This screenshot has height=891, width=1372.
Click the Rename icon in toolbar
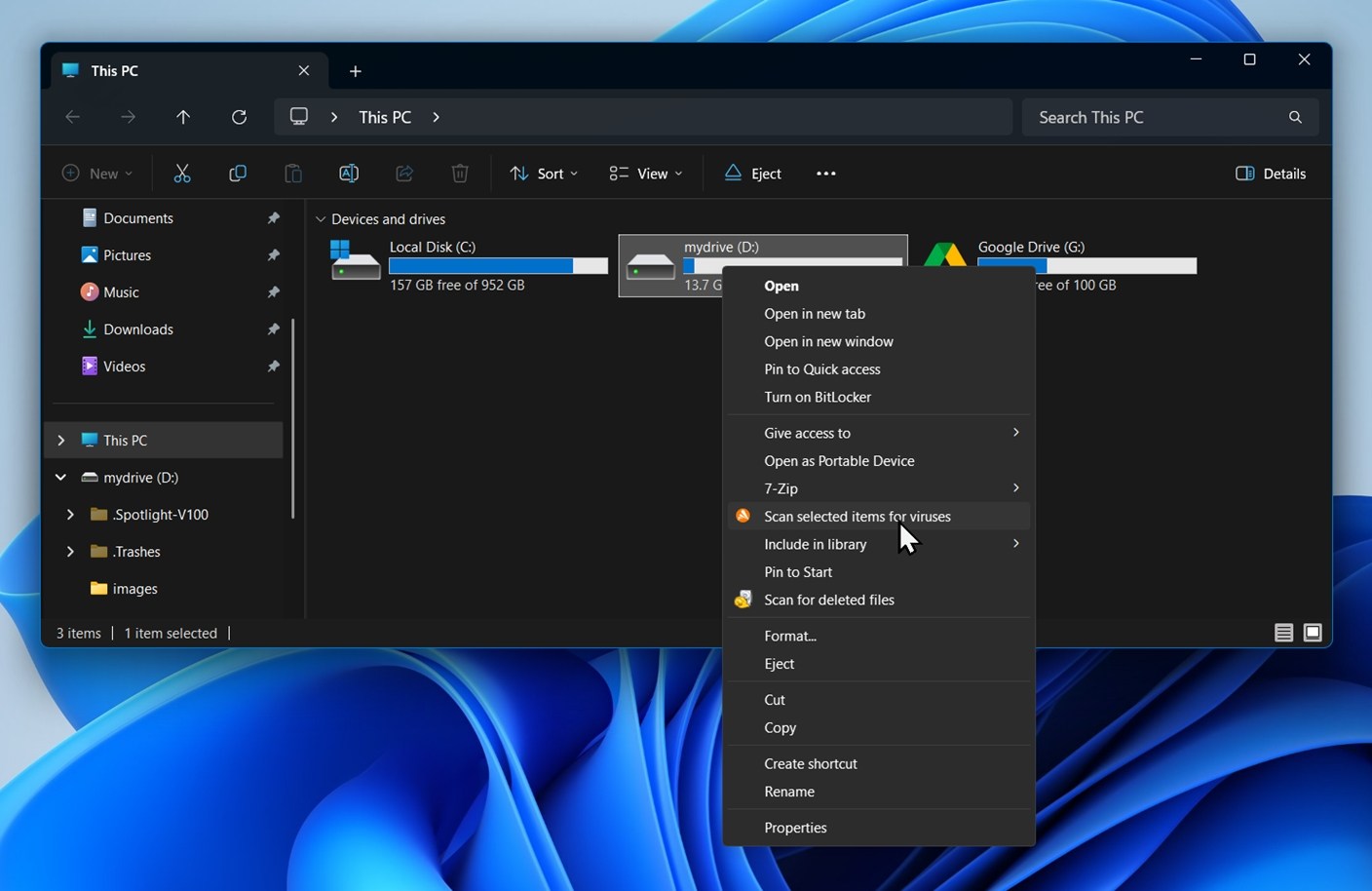348,174
